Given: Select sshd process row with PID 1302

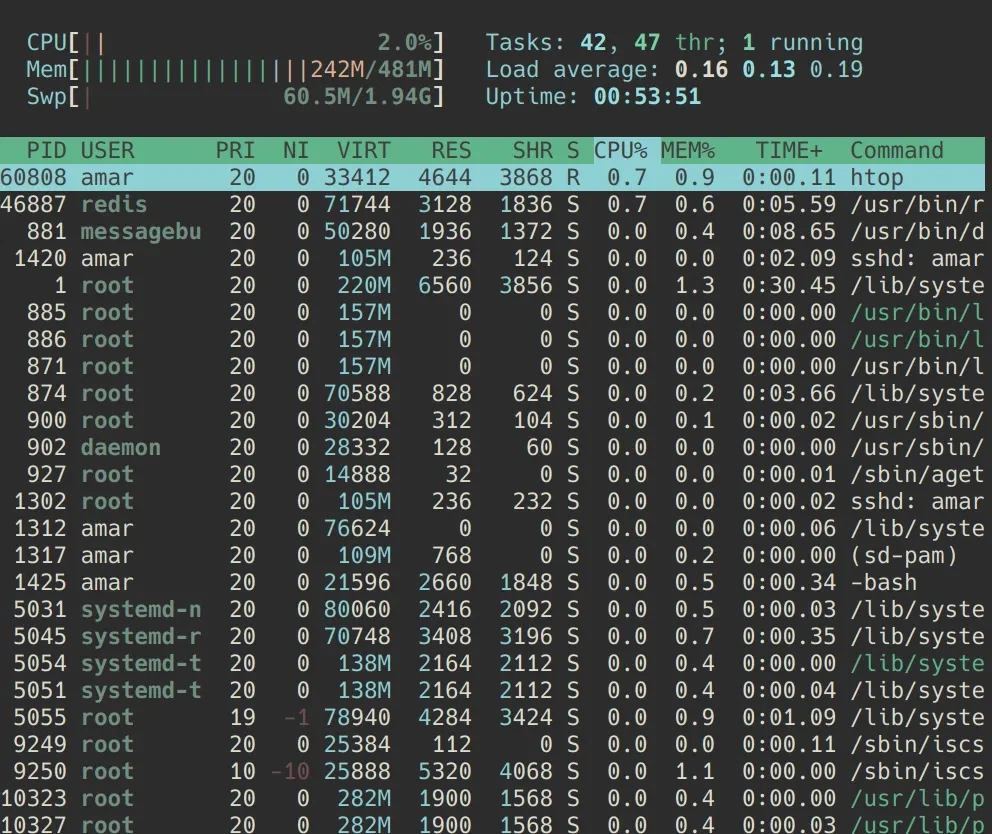Looking at the screenshot, I should (492, 501).
